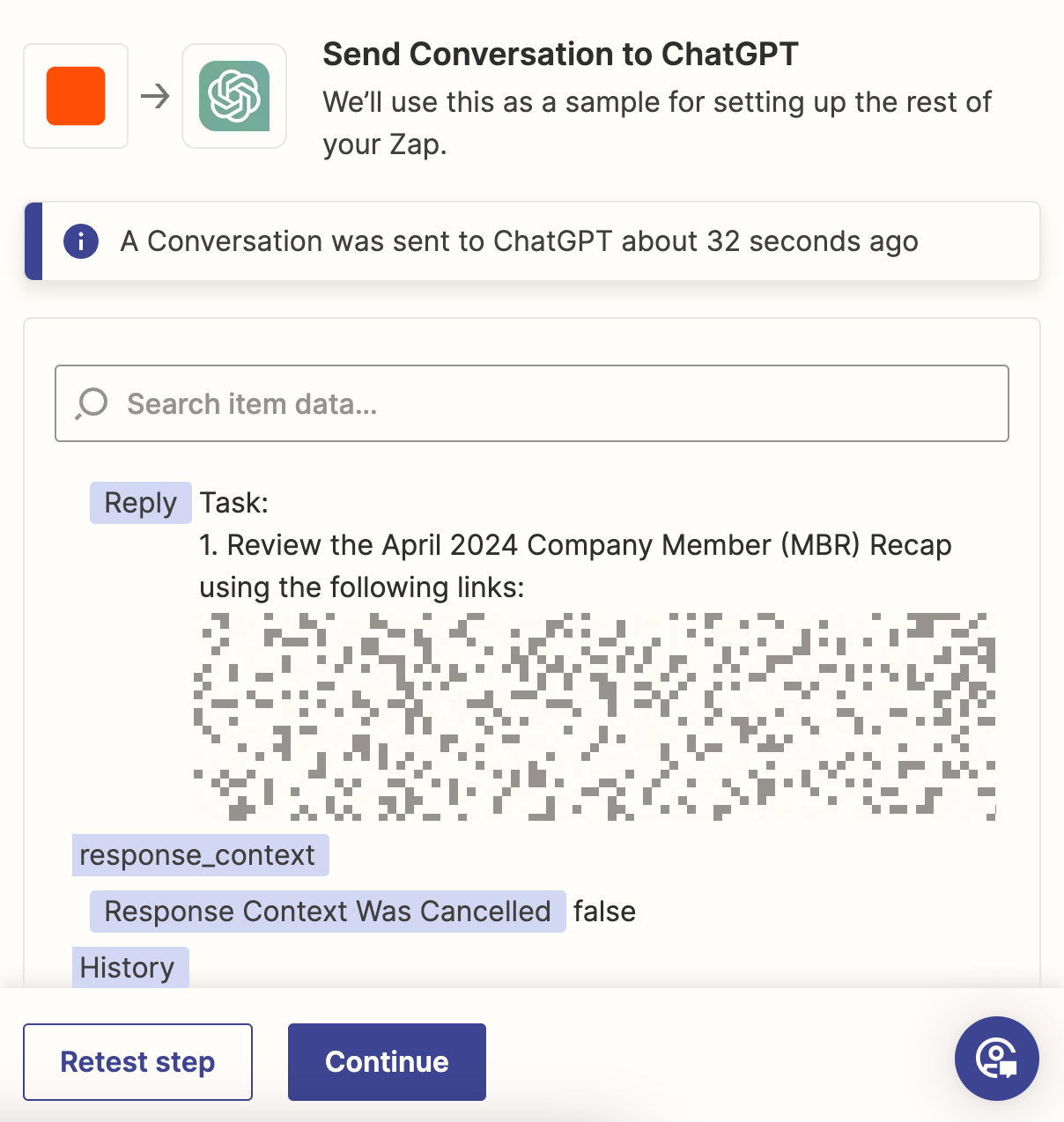Click the magnifying glass search icon
Viewport: 1064px width, 1122px height.
[92, 403]
